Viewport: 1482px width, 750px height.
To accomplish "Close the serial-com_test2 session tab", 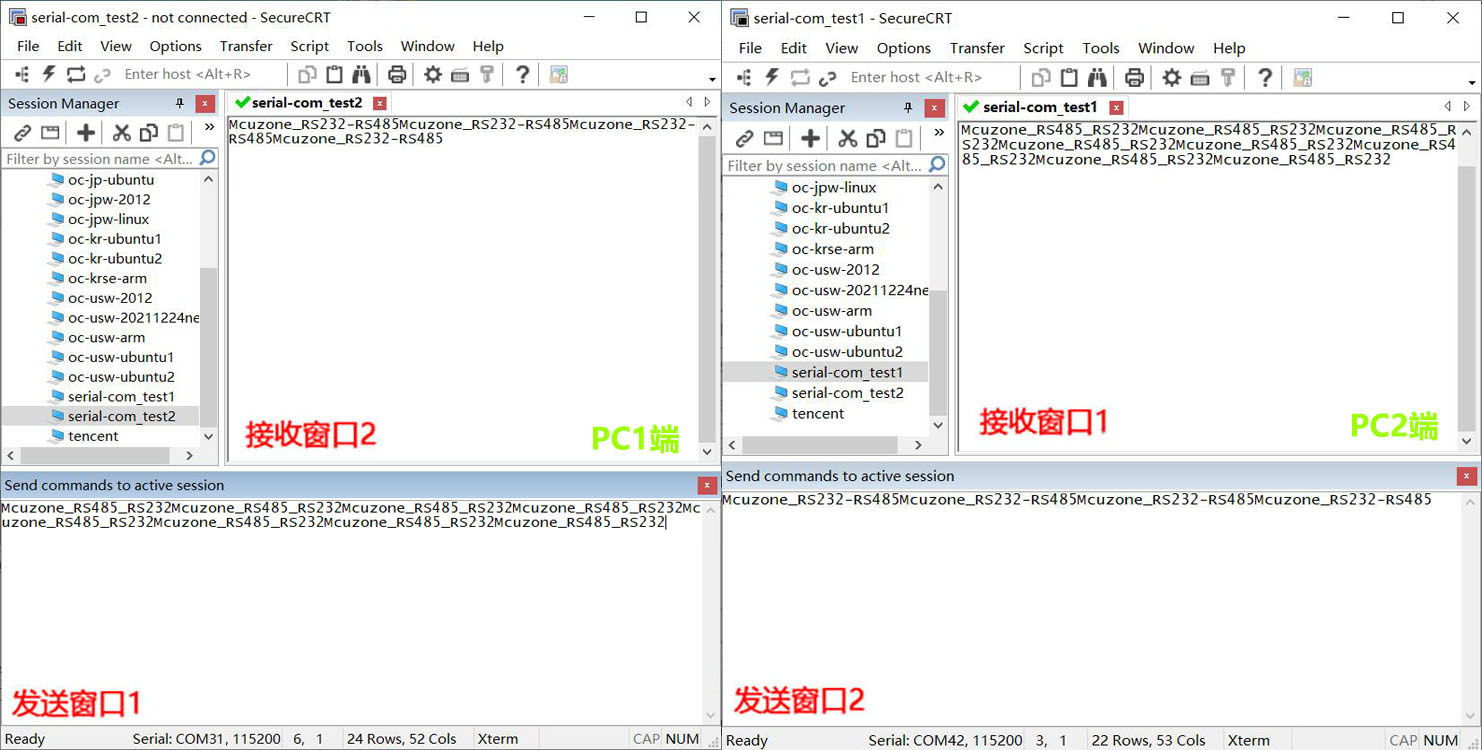I will click(380, 103).
